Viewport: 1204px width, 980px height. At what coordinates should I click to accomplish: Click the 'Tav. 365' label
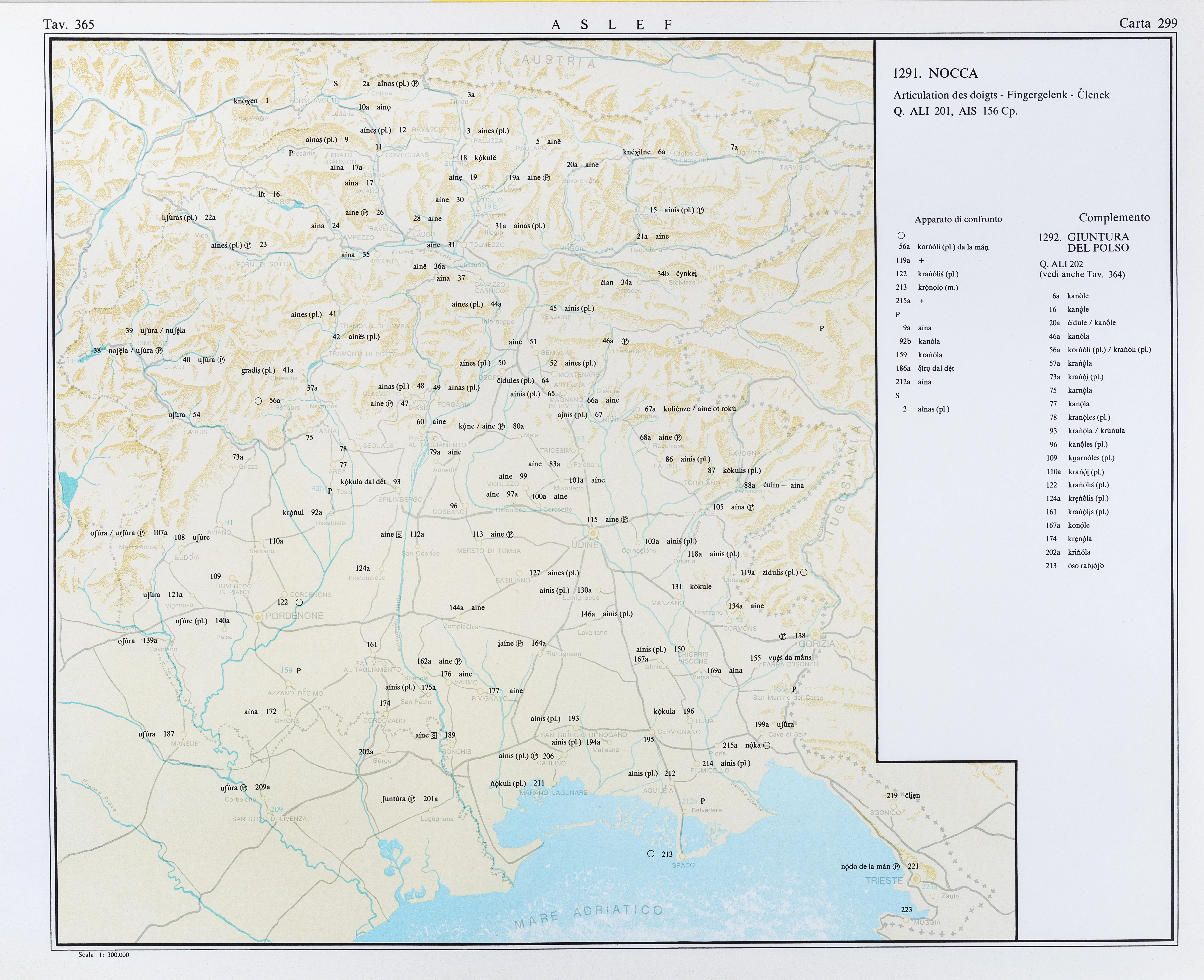pos(68,24)
